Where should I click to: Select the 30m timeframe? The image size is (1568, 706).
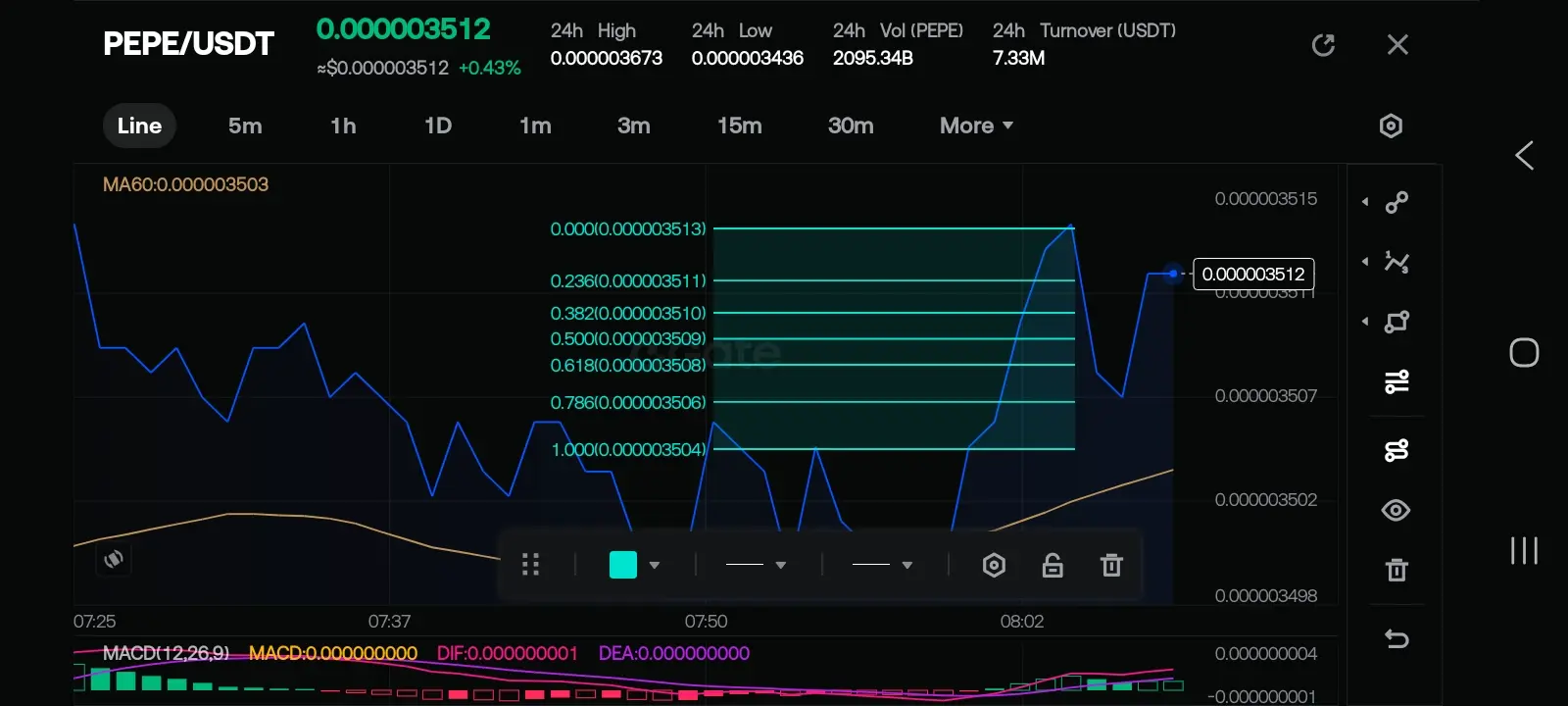tap(851, 126)
